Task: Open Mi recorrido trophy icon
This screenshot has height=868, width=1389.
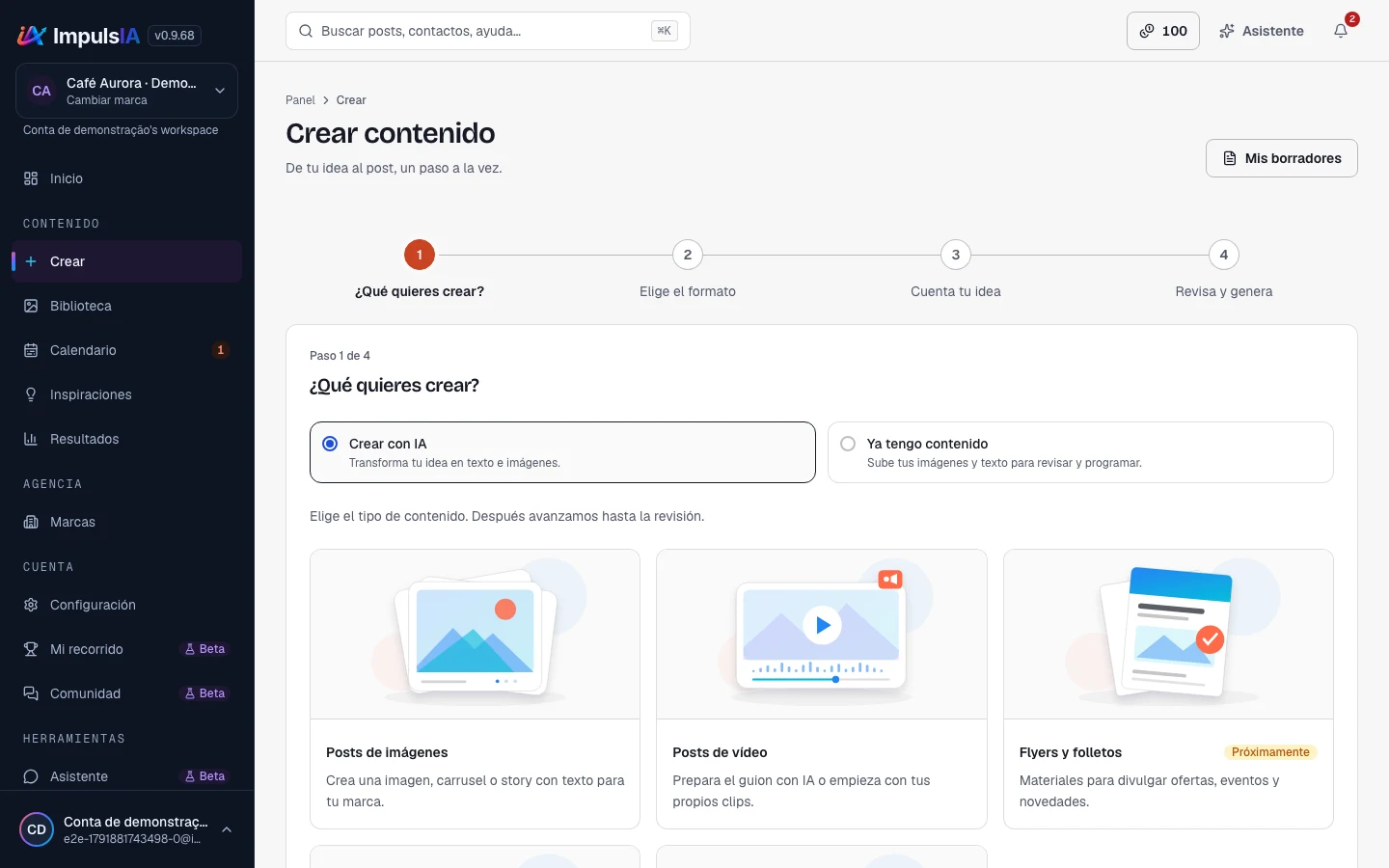Action: point(31,649)
